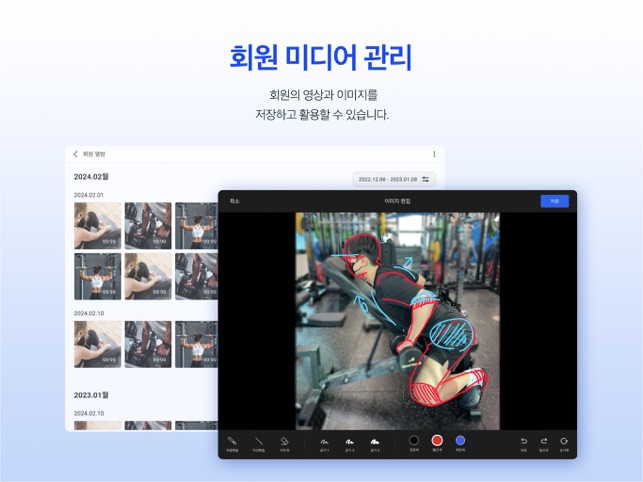Click the 회원 앨범 title text
643x482 pixels.
(x=94, y=154)
